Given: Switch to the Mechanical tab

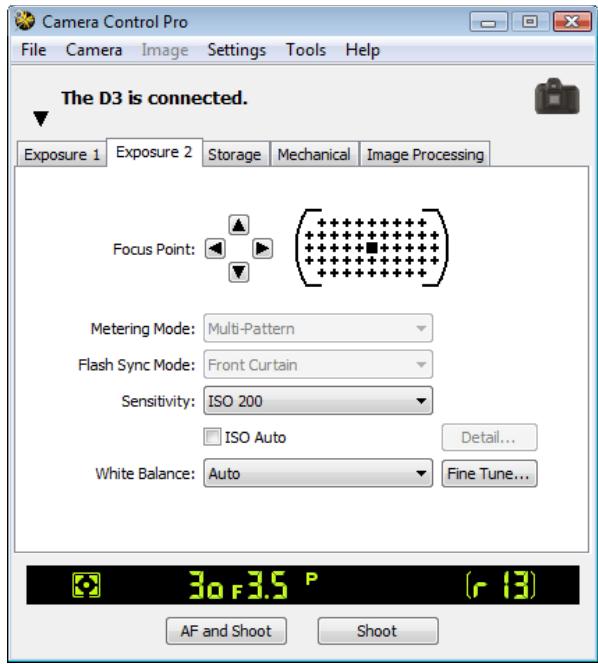Looking at the screenshot, I should pos(314,154).
